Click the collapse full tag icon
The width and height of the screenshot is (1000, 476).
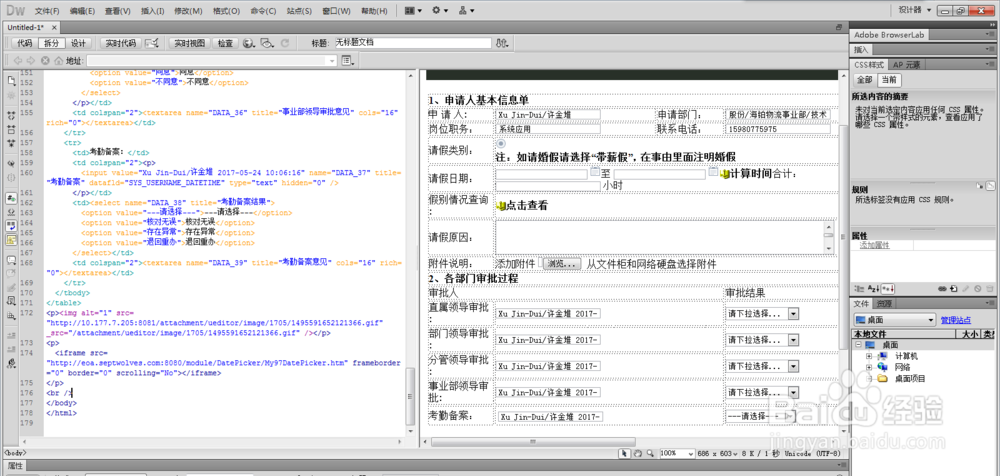[x=11, y=116]
